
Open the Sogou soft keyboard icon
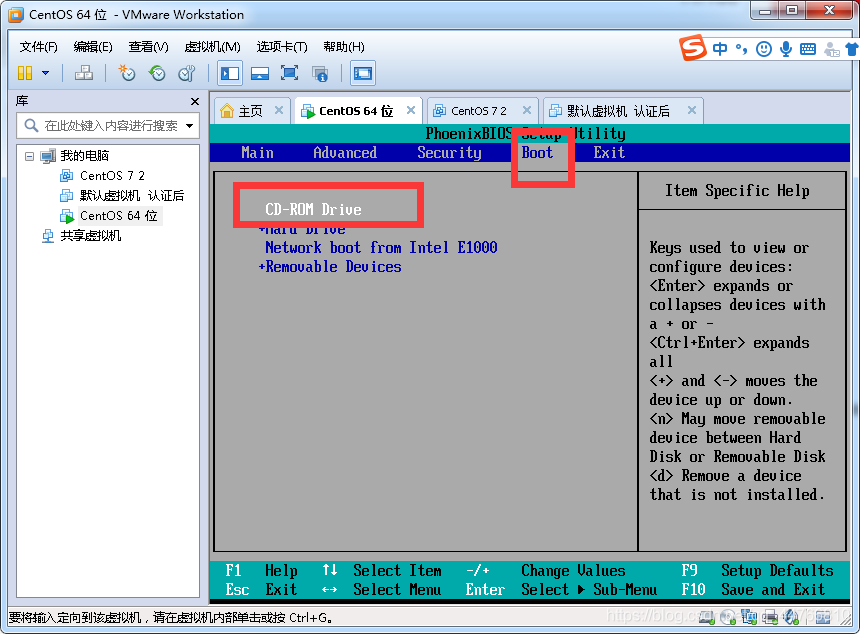click(x=808, y=49)
